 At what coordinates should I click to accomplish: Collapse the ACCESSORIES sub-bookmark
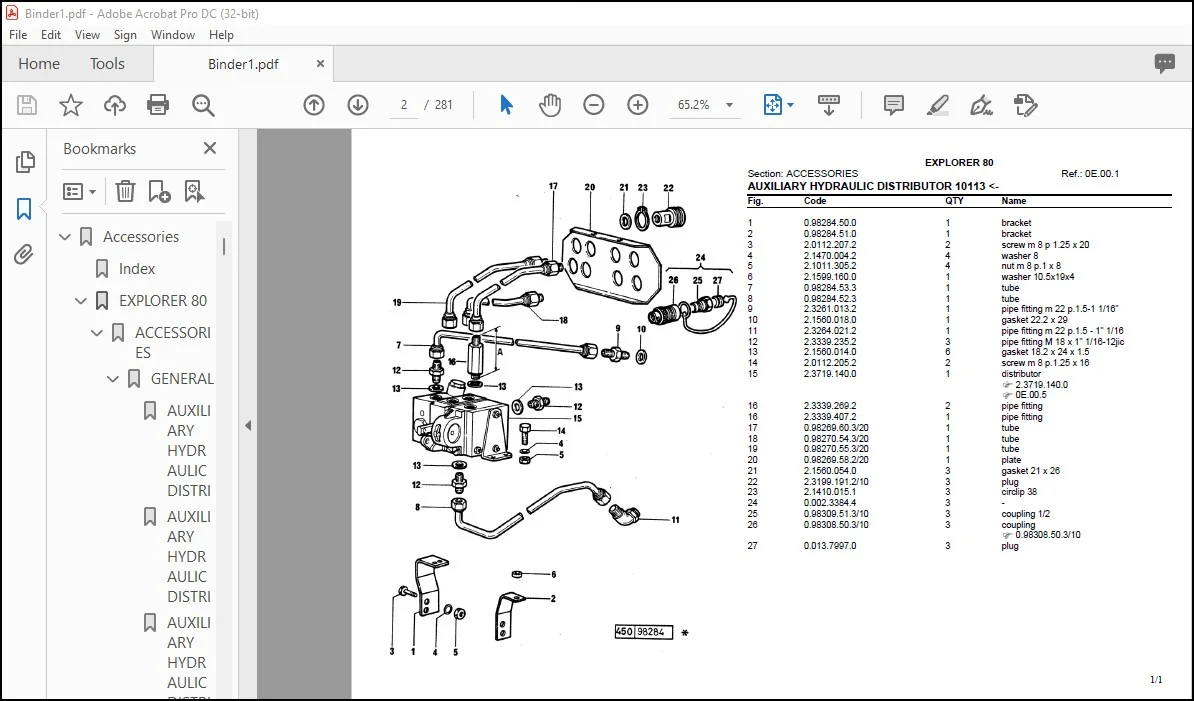click(97, 333)
